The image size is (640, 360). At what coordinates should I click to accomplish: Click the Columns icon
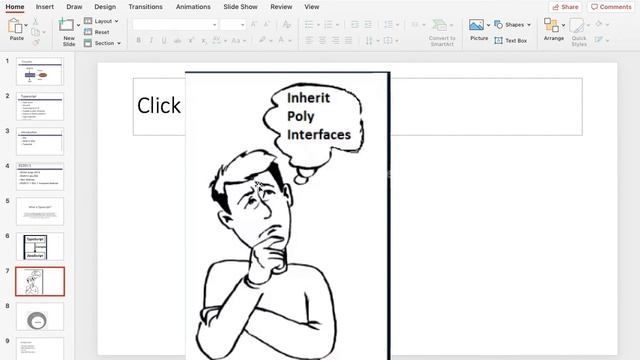coord(415,25)
